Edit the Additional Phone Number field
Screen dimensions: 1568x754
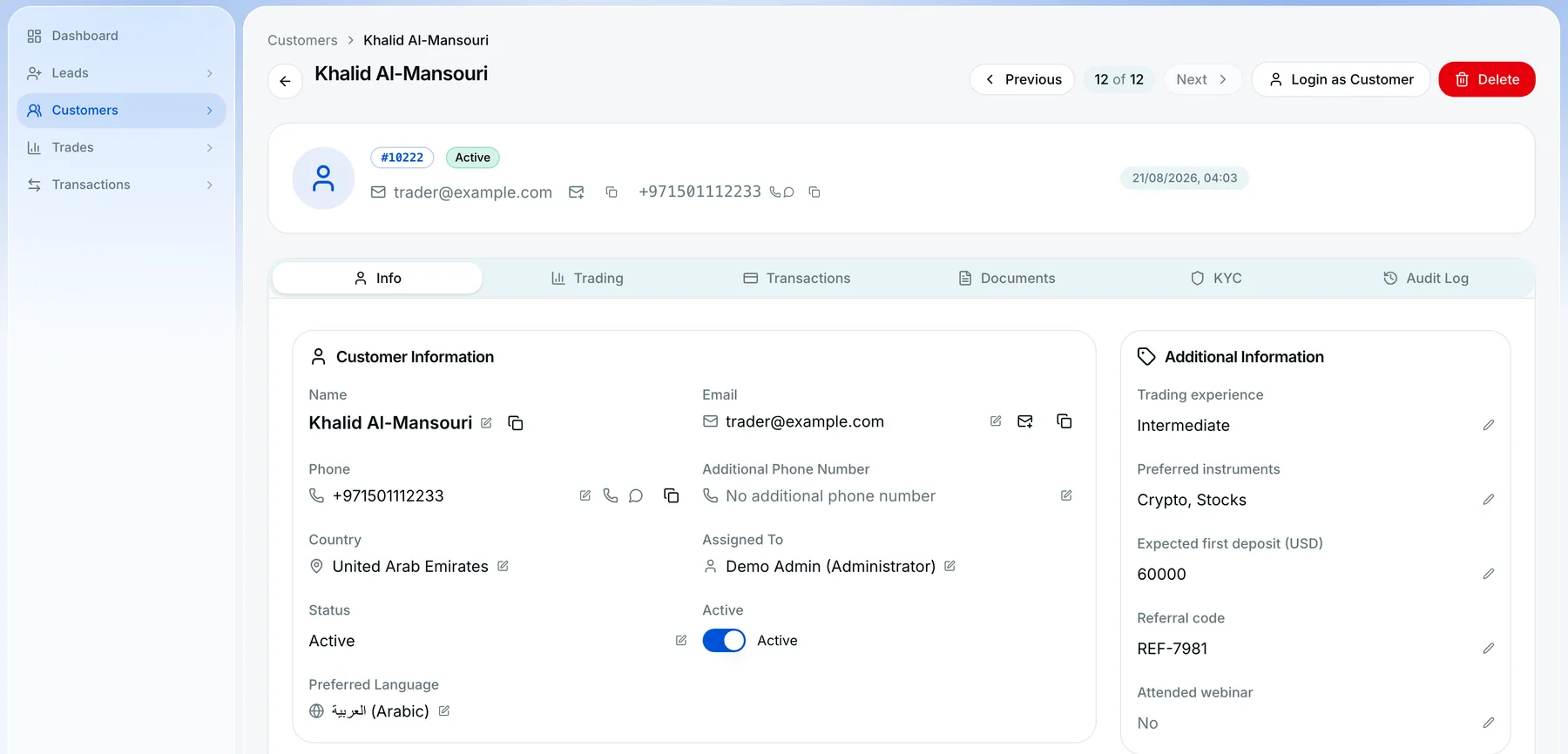pyautogui.click(x=1066, y=495)
